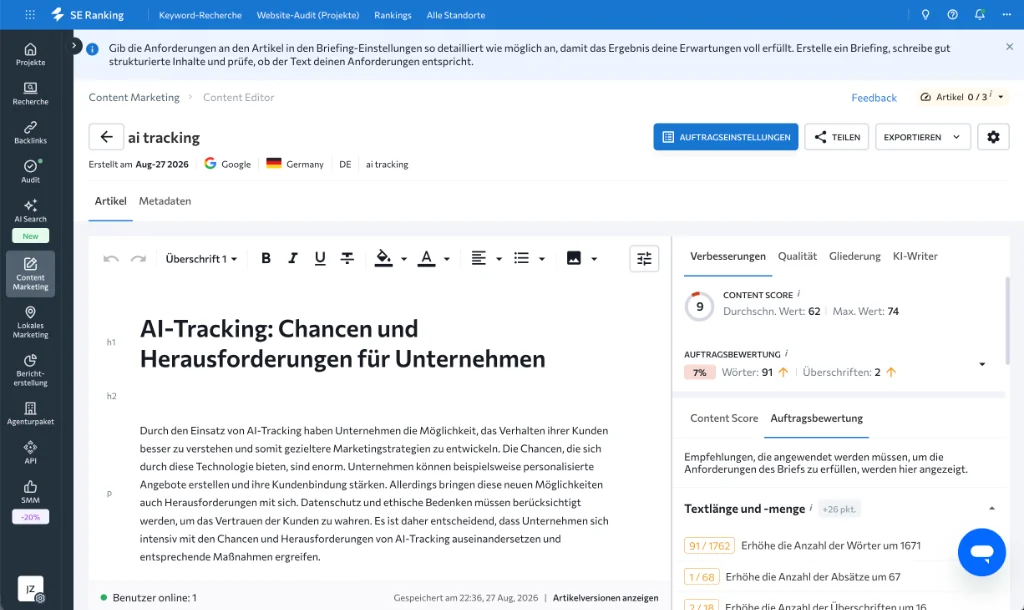Image resolution: width=1024 pixels, height=610 pixels.
Task: Go to Projekte in sidebar
Action: point(31,54)
